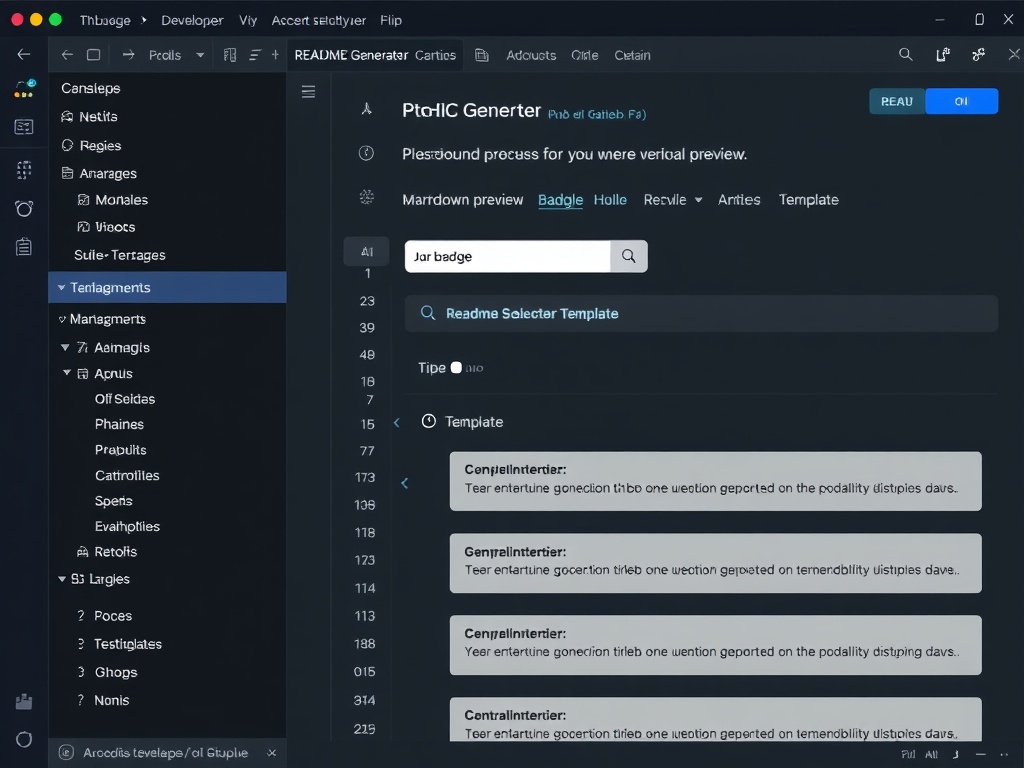Click inside the Jar badge search field
This screenshot has height=768, width=1024.
click(505, 256)
